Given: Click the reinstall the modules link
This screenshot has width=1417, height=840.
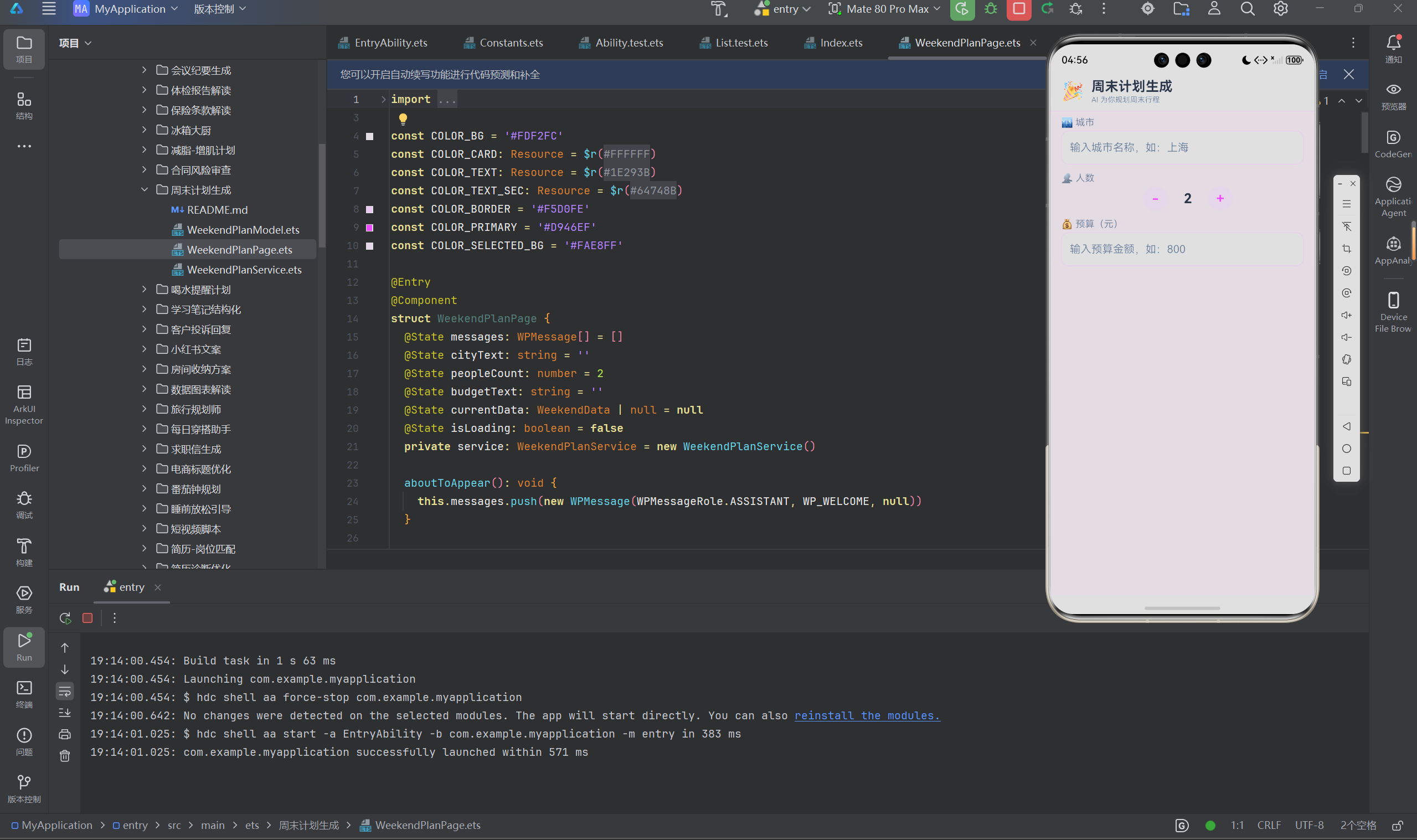Looking at the screenshot, I should pos(867,715).
